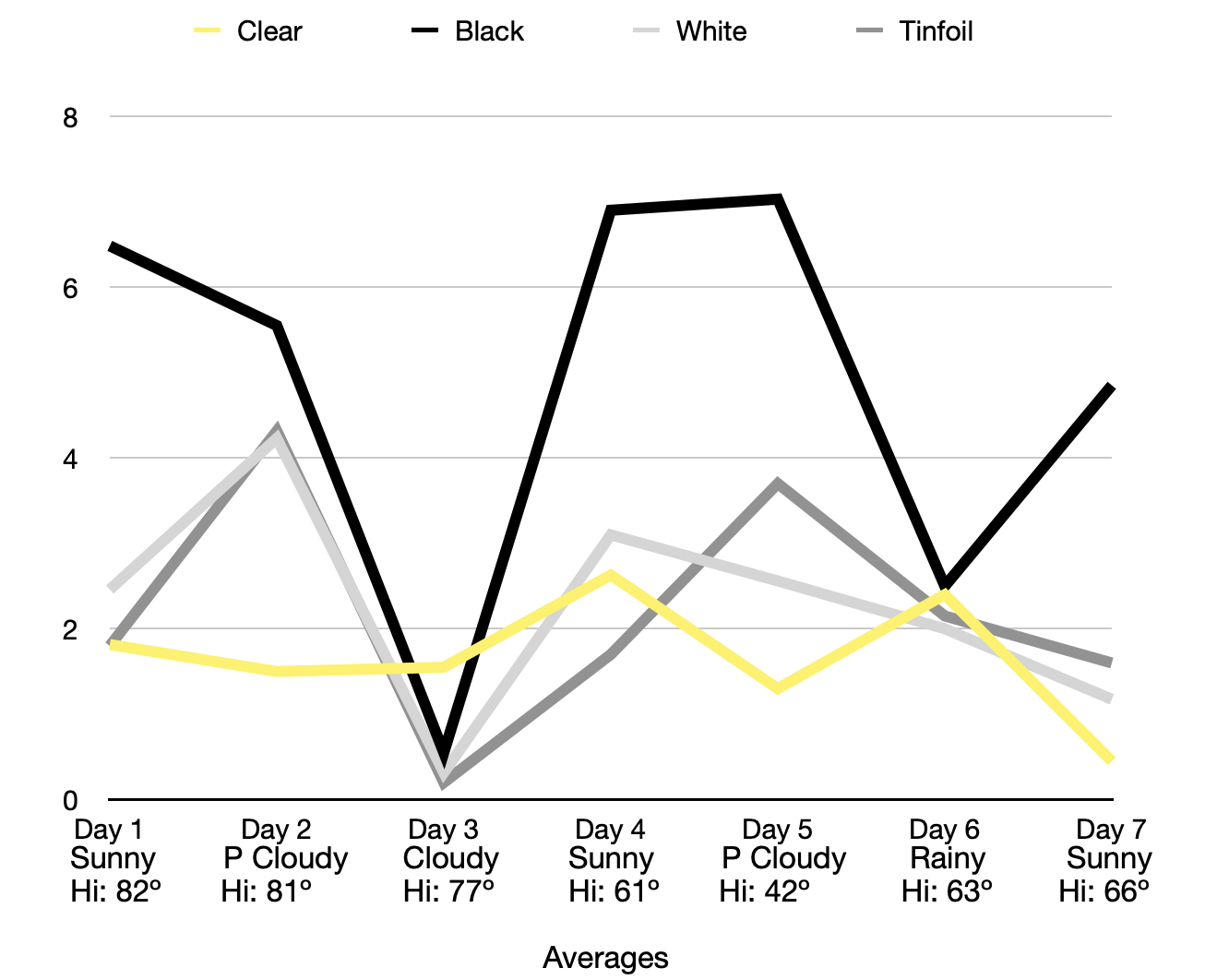Click the dark gray Tinfoil legend swatch

(869, 31)
